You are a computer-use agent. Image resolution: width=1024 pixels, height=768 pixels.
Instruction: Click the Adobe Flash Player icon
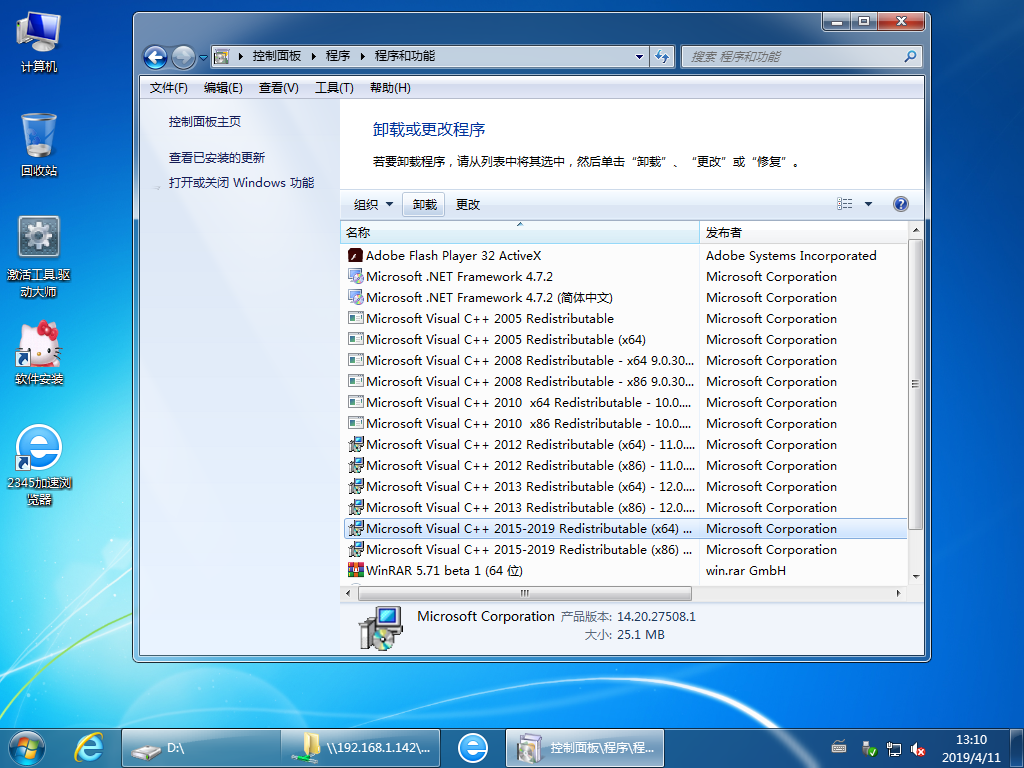tap(355, 255)
